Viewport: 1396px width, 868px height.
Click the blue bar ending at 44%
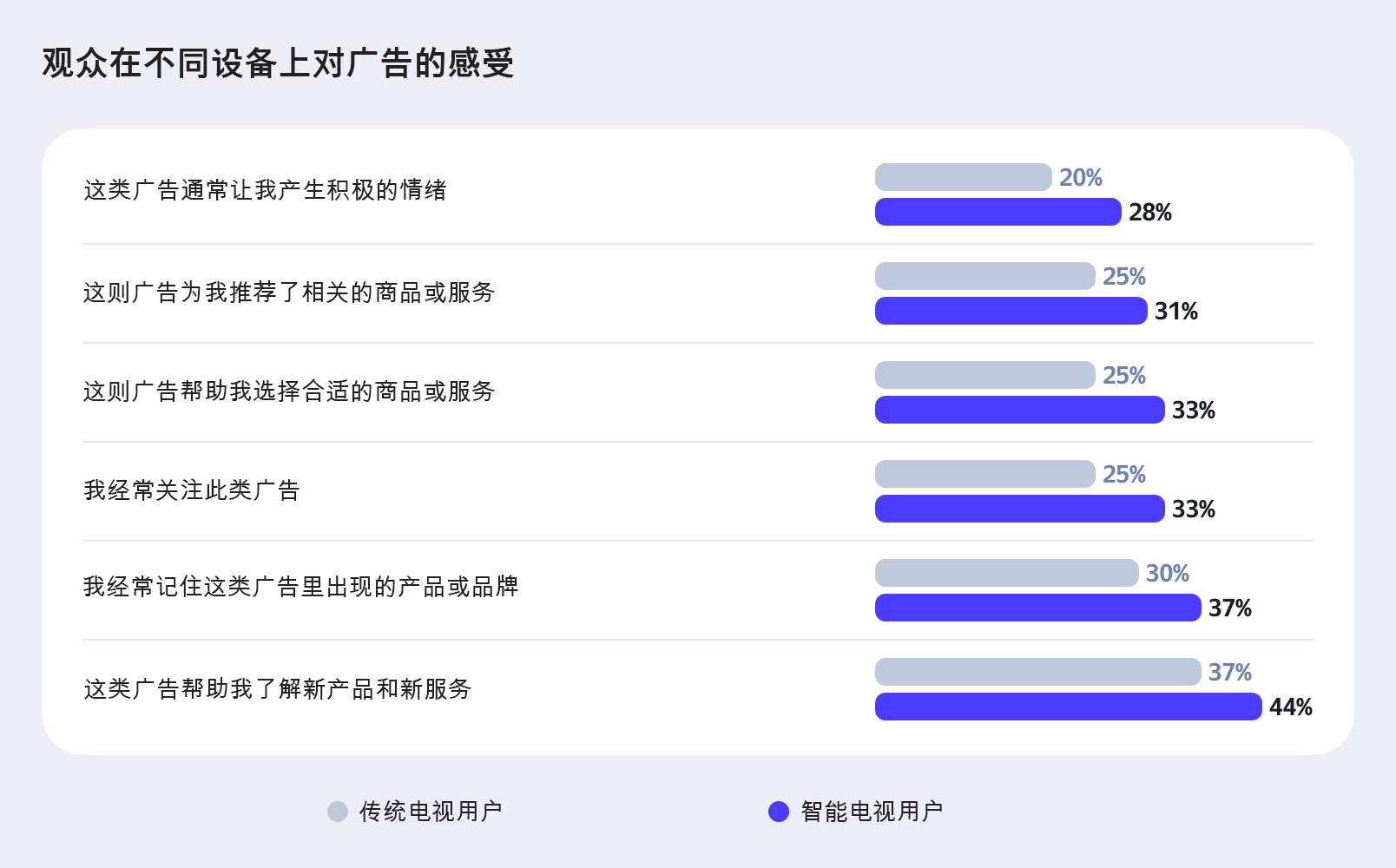click(x=1068, y=707)
